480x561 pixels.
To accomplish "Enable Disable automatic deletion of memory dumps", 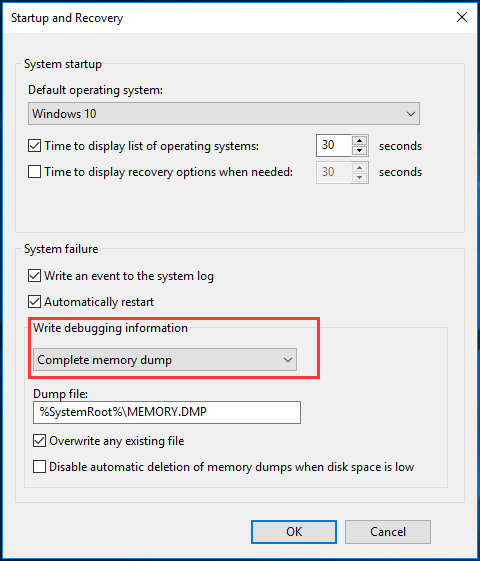I will [39, 467].
